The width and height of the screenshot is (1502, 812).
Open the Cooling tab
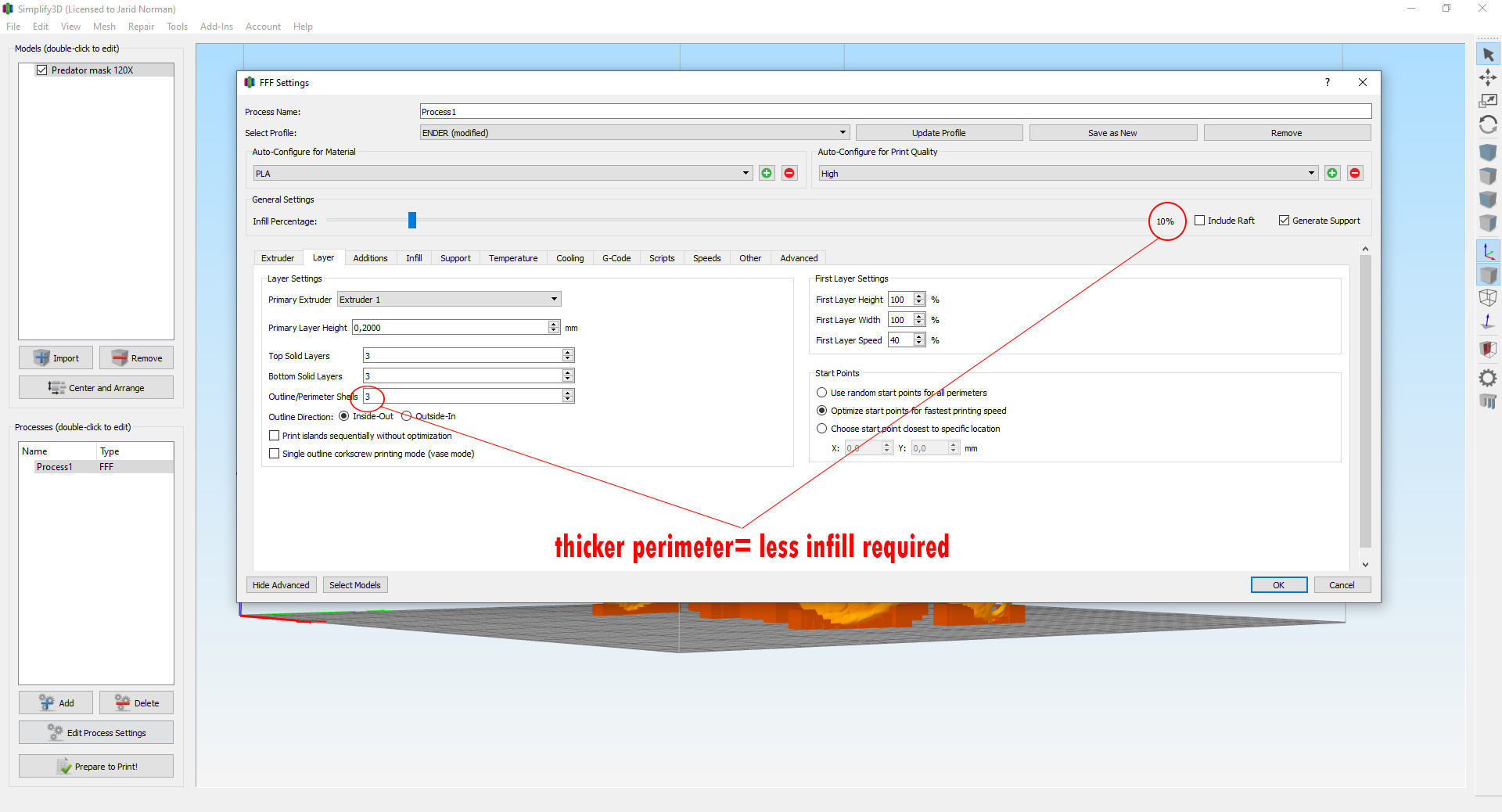[x=570, y=258]
